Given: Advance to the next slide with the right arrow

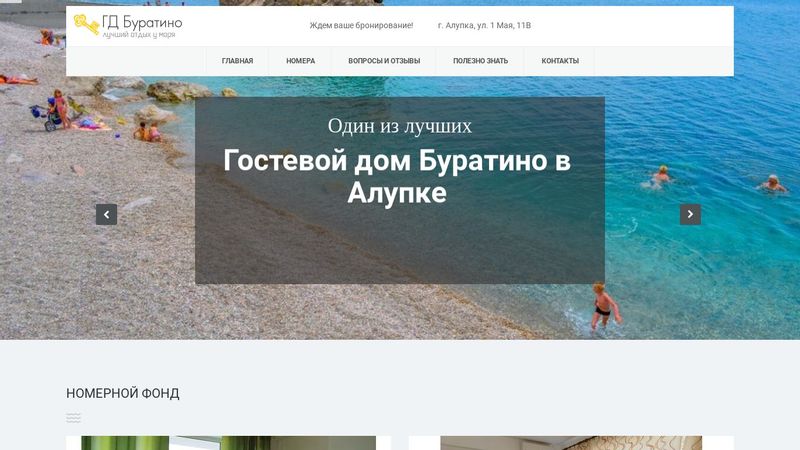Looking at the screenshot, I should click(690, 214).
